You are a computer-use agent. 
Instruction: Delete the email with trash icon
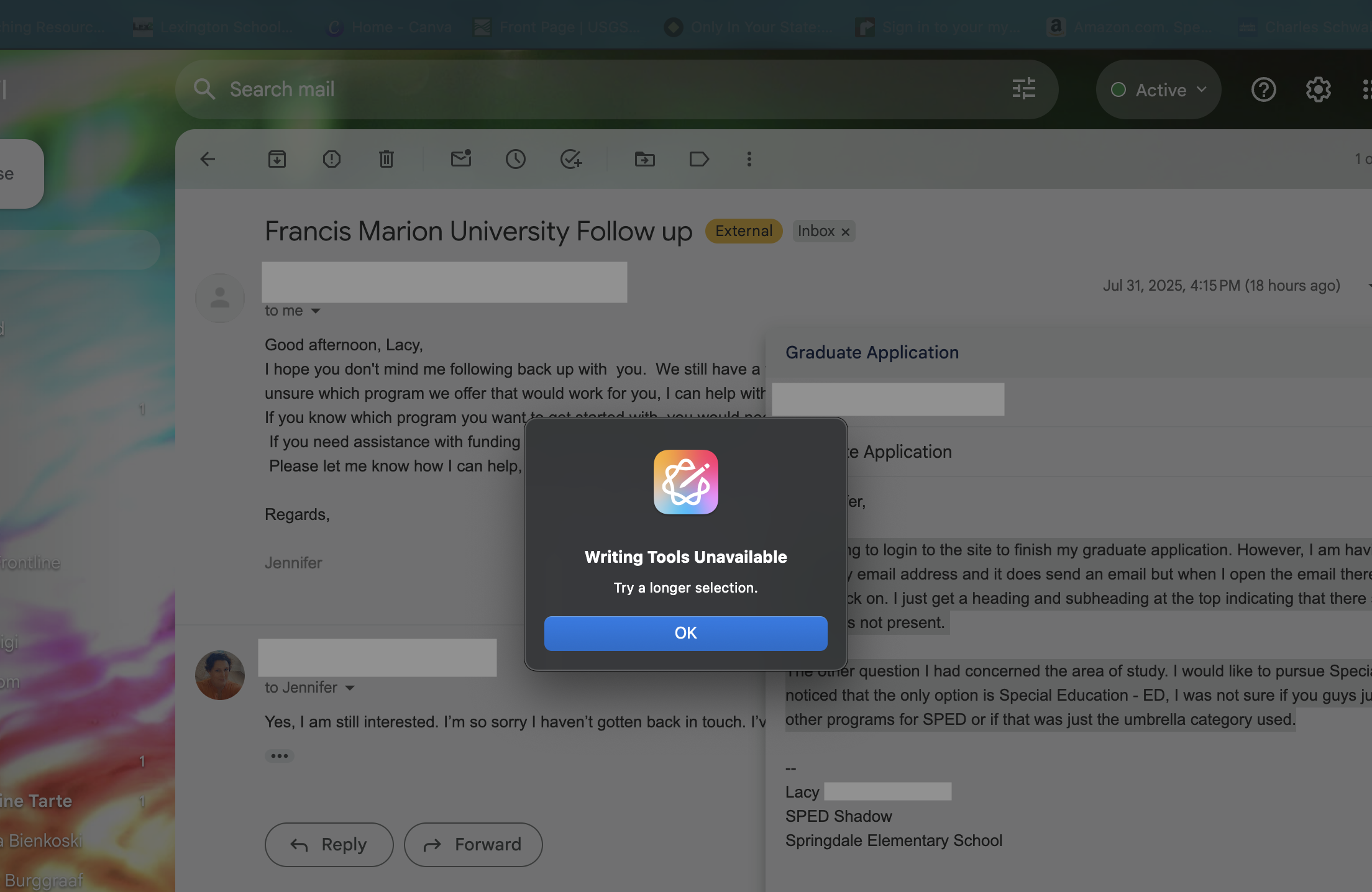point(386,159)
